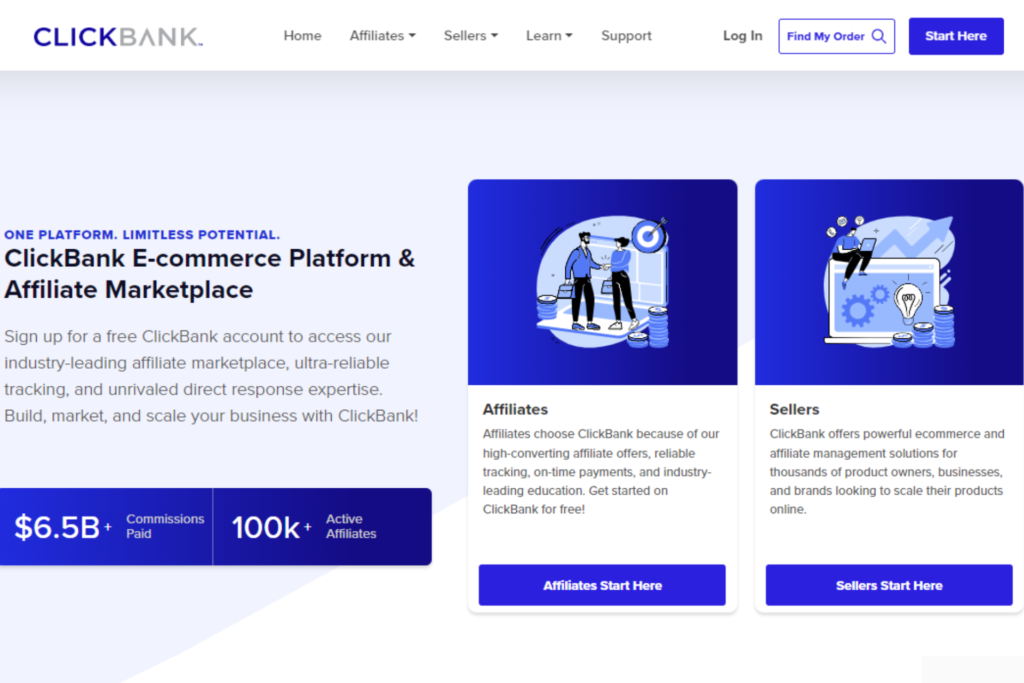Click the Sellers card heading

794,409
